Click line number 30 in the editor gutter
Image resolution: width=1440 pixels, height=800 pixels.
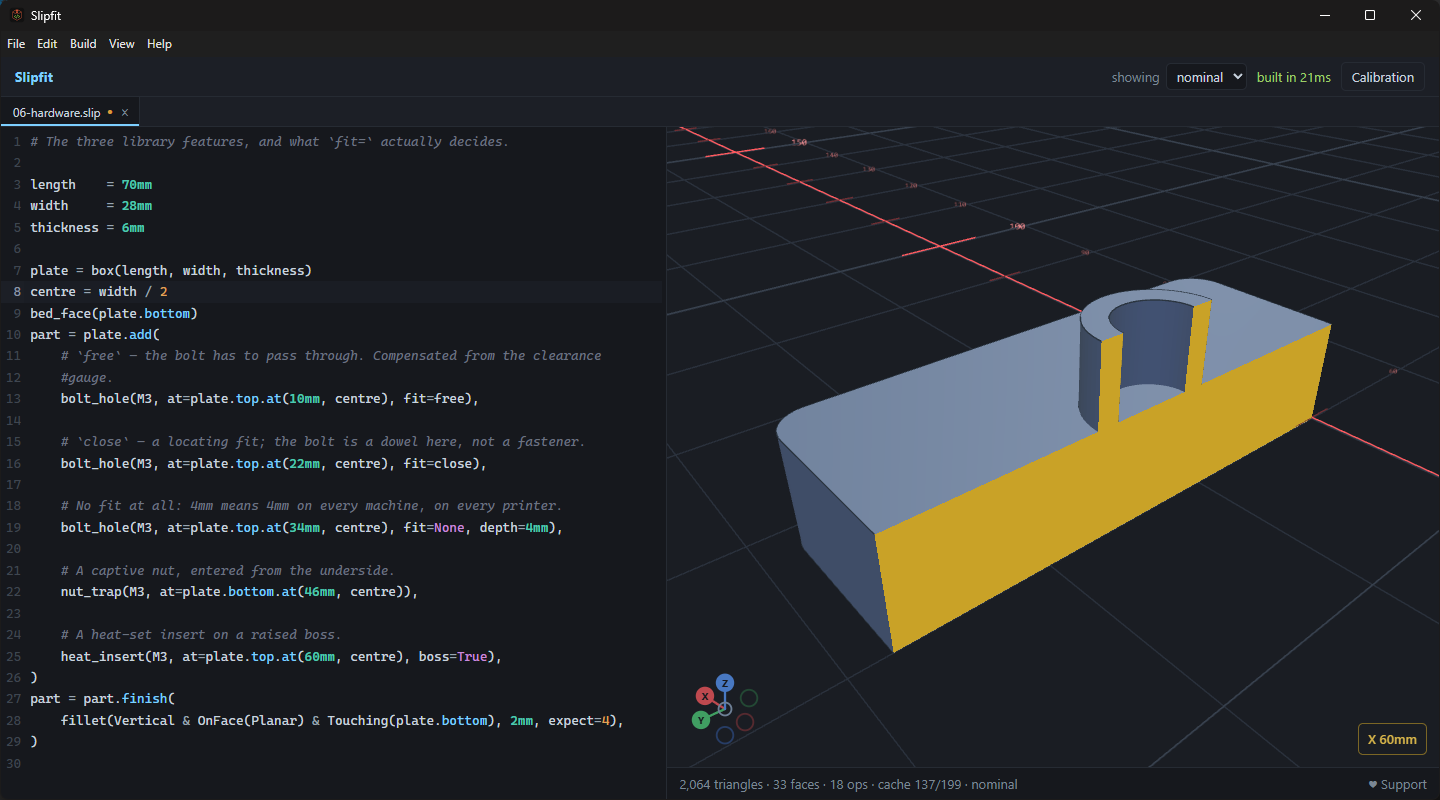[13, 764]
